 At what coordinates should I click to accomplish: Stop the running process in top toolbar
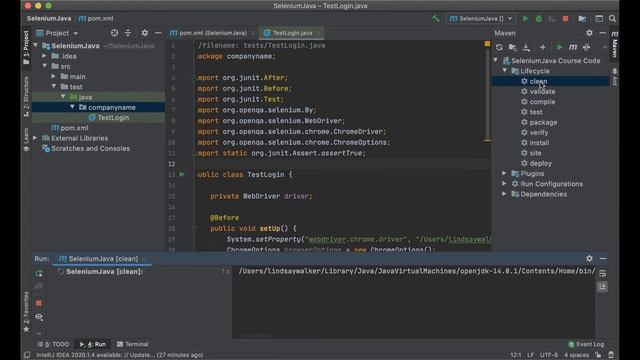coord(565,19)
